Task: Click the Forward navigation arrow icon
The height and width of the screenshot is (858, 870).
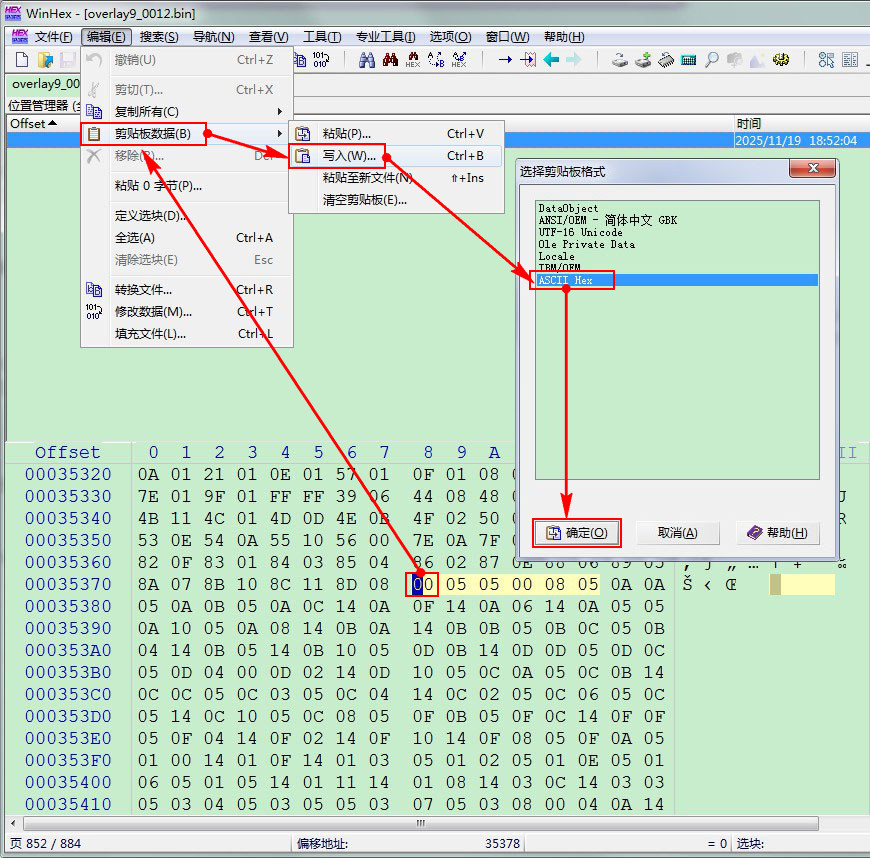Action: pos(574,59)
